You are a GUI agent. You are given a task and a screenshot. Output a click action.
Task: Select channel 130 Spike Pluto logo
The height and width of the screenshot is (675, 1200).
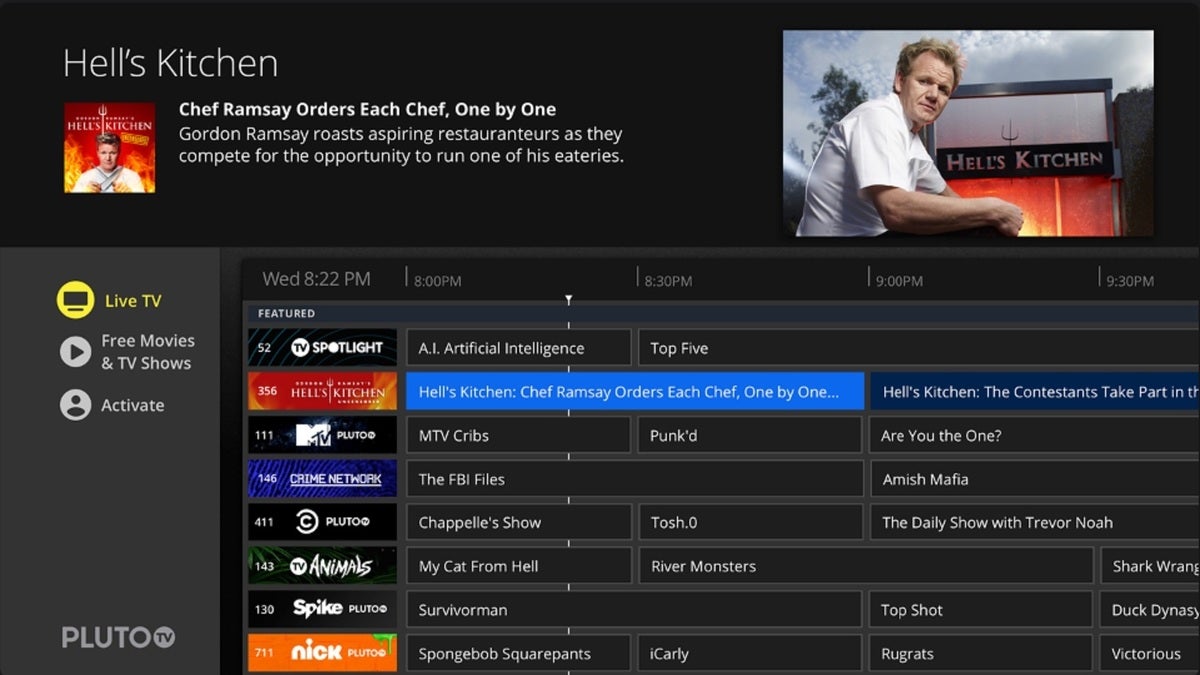pyautogui.click(x=322, y=609)
